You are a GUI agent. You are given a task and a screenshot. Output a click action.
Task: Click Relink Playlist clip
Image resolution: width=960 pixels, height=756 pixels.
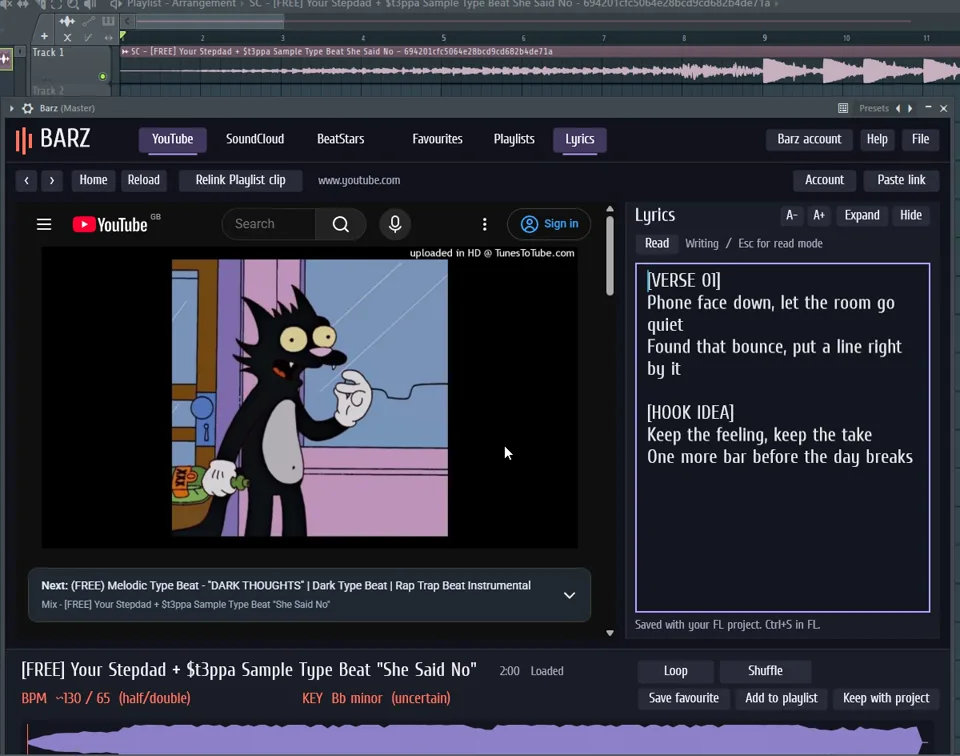[x=241, y=181]
